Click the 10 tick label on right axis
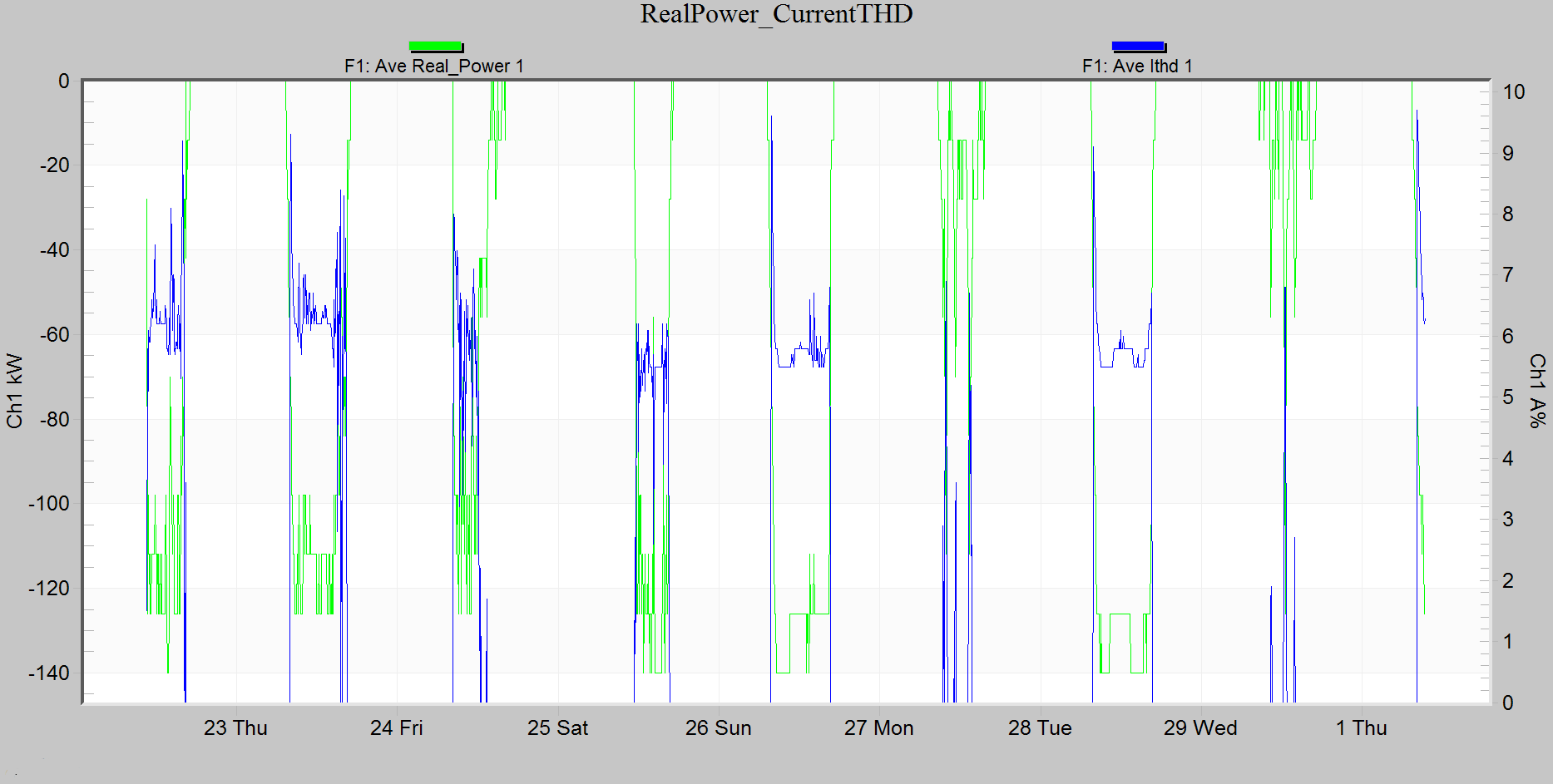Screen dimensions: 1553x784 click(x=1516, y=92)
